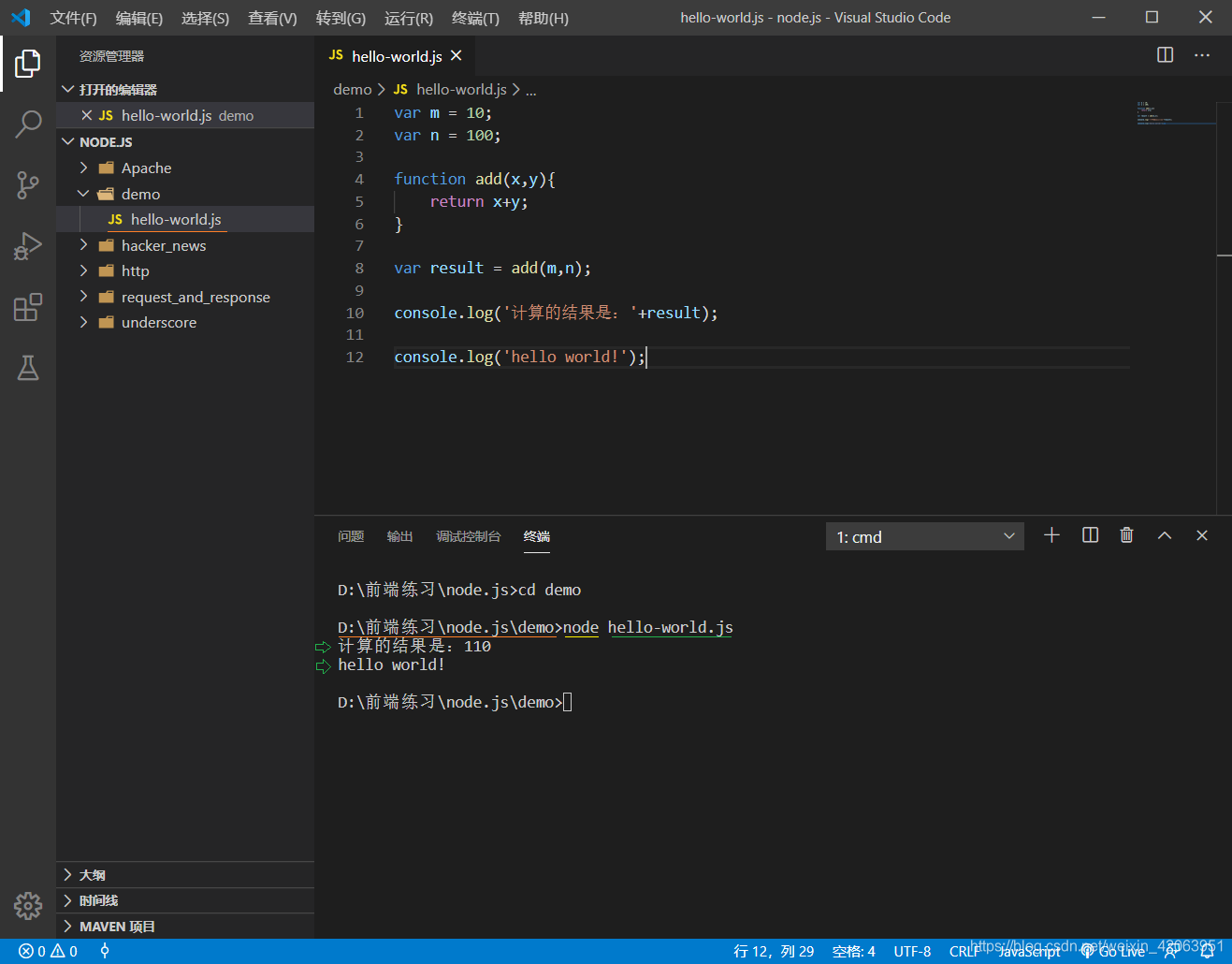The height and width of the screenshot is (964, 1232).
Task: Click the status bar branch sync icon
Action: click(105, 951)
